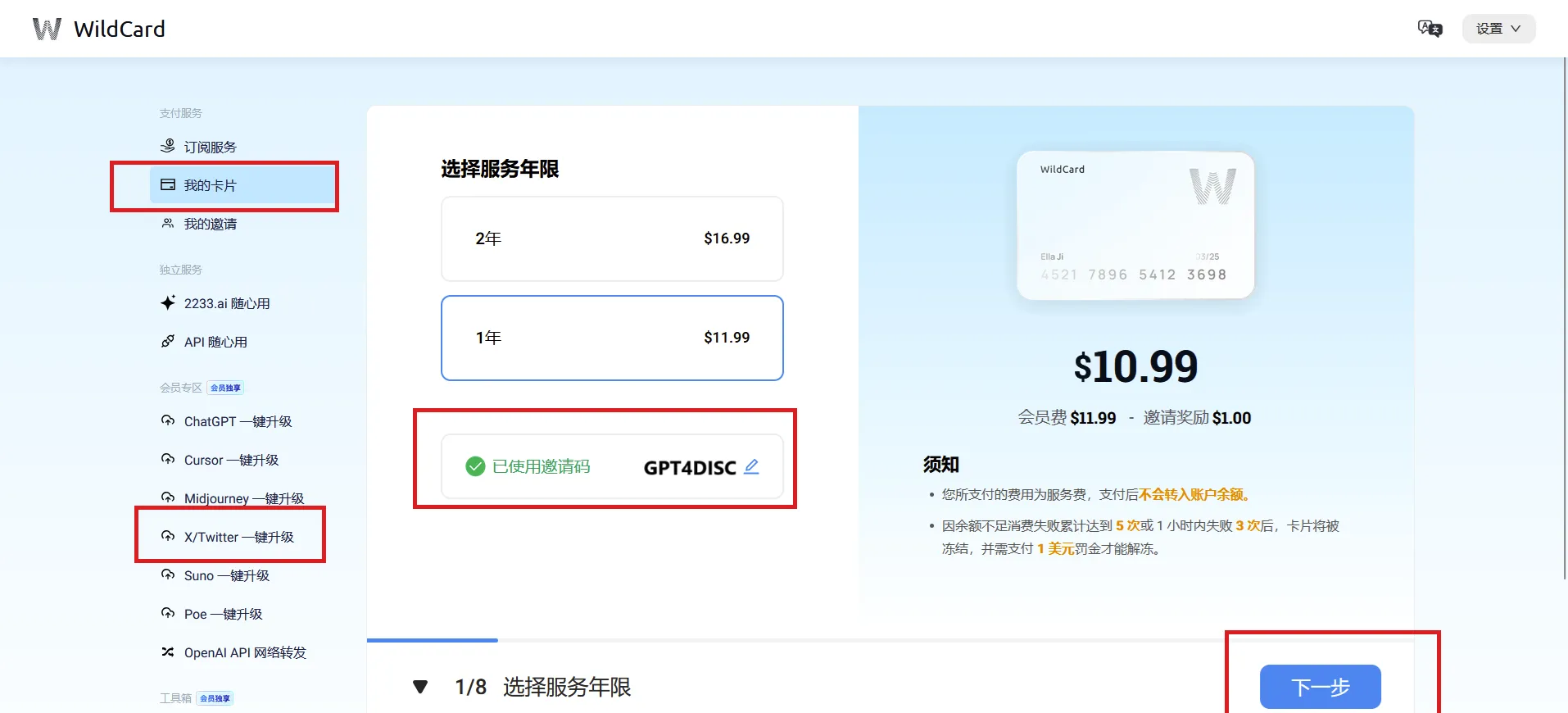Click the 我的邀请 people icon
The height and width of the screenshot is (713, 1568).
(168, 224)
